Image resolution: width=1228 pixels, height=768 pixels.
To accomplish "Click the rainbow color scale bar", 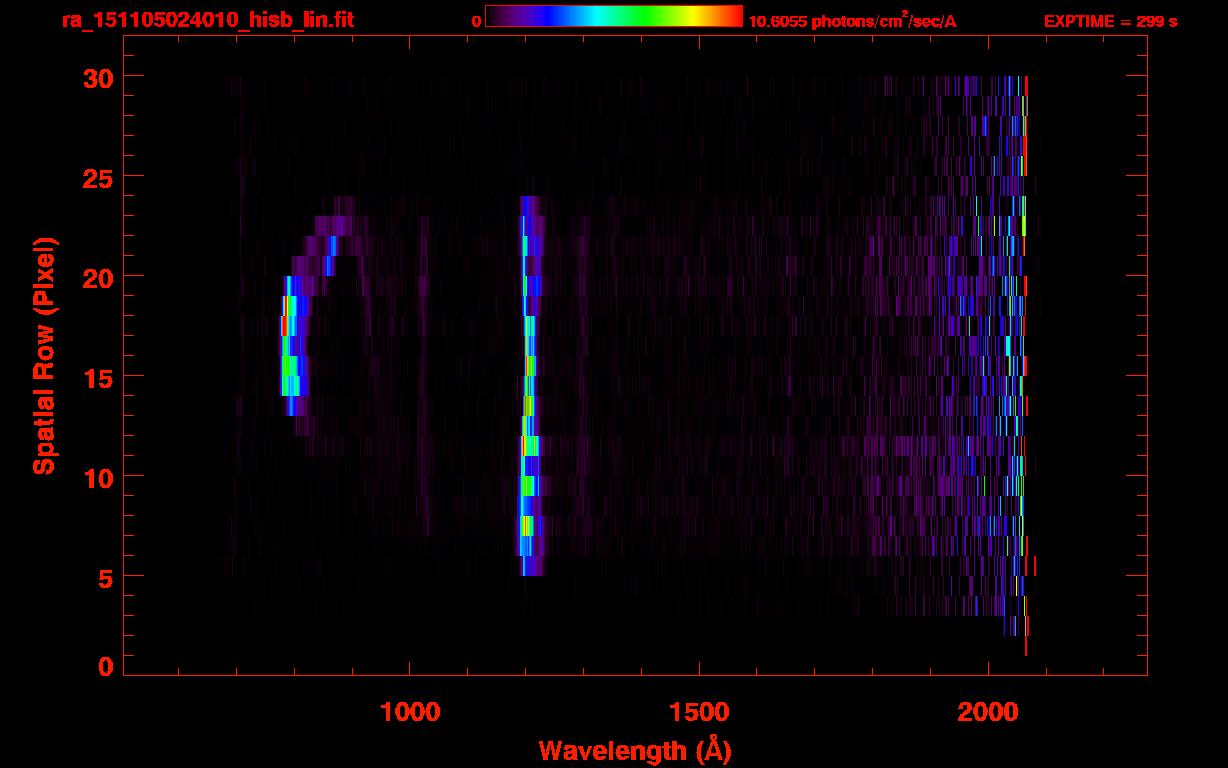I will click(x=613, y=16).
